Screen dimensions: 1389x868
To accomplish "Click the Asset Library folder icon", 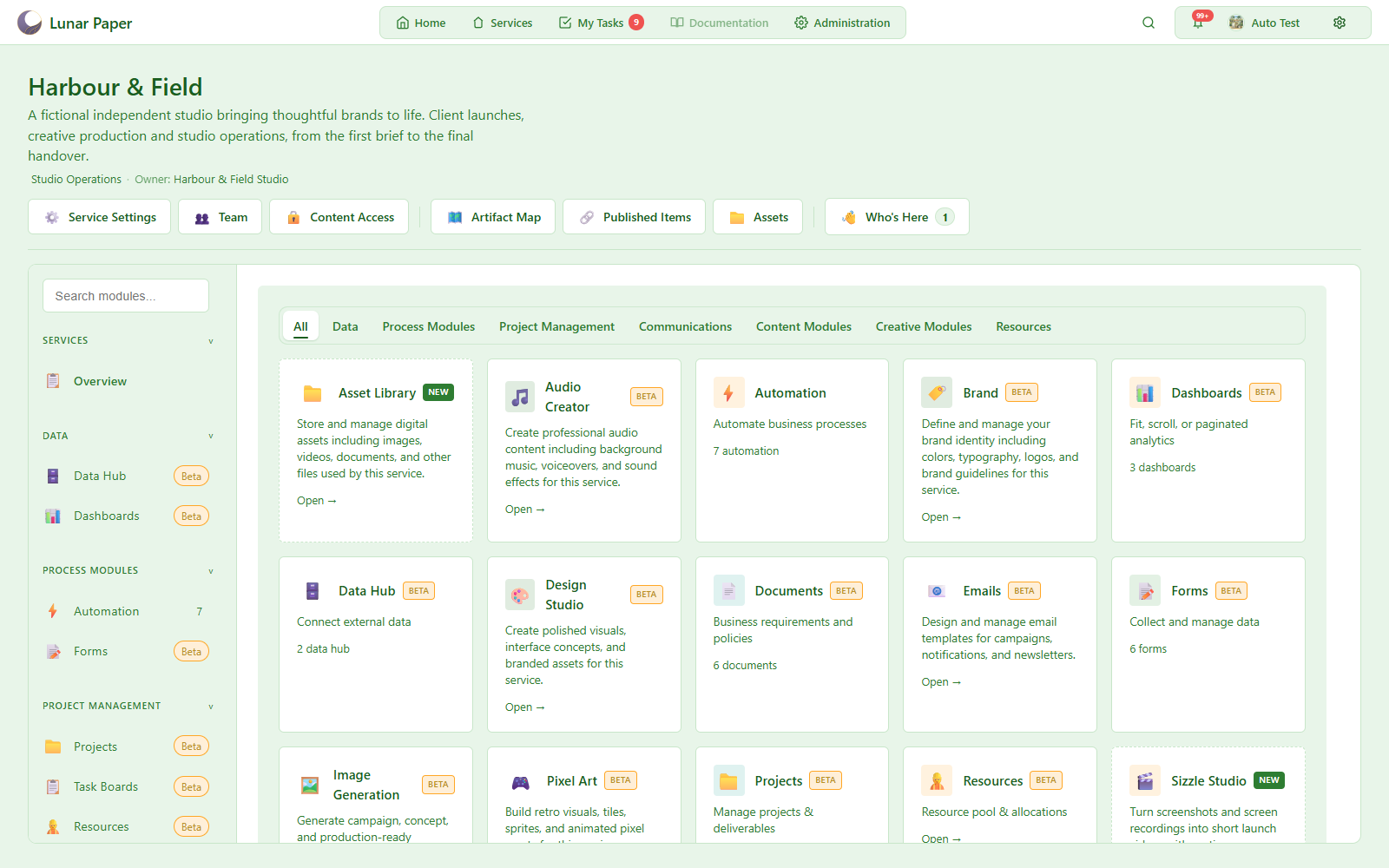I will point(313,393).
